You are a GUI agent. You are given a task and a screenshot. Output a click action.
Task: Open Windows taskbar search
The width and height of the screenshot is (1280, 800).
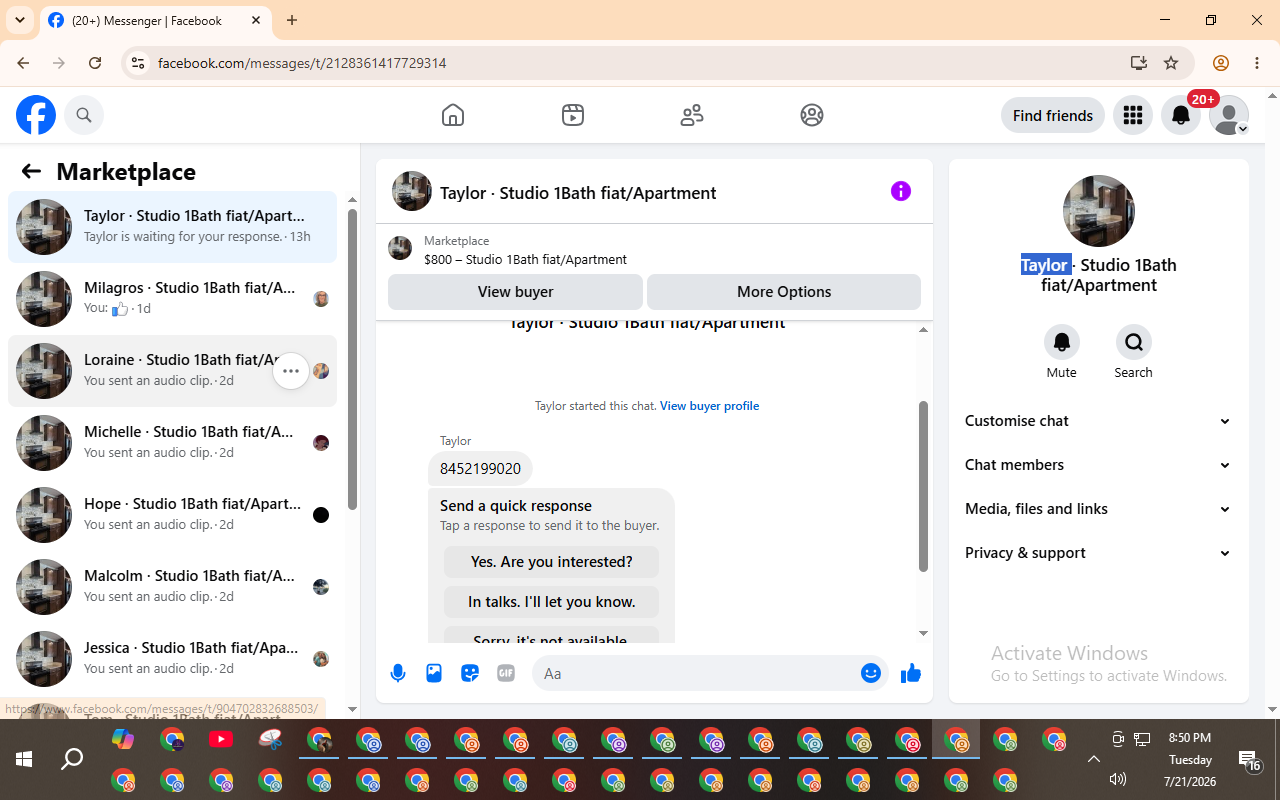pos(72,759)
